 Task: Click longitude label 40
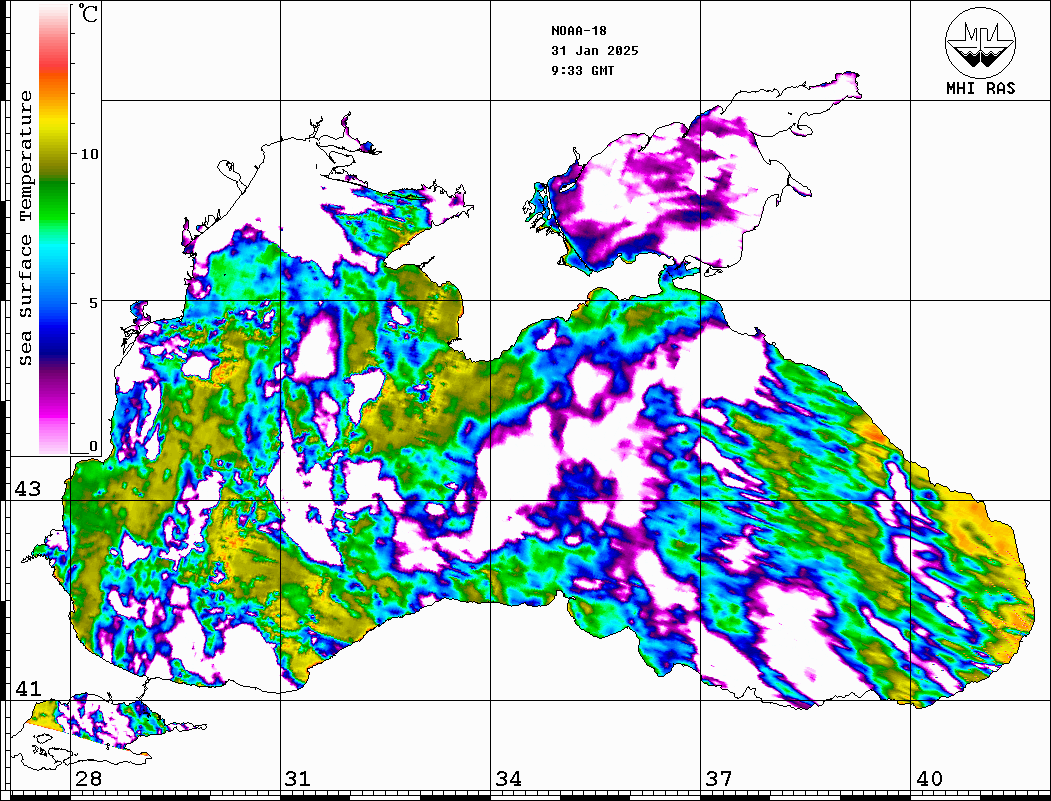(x=929, y=779)
